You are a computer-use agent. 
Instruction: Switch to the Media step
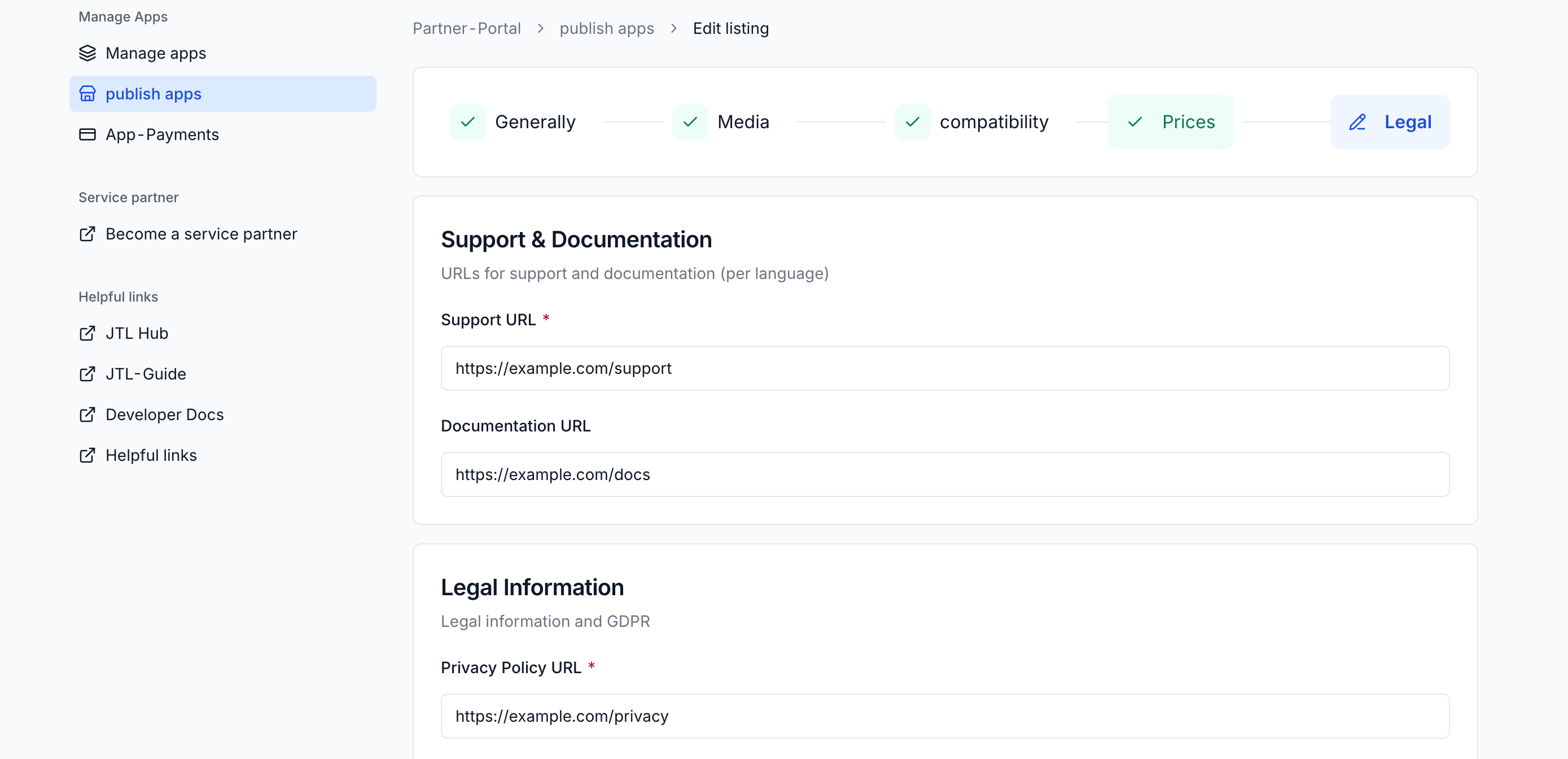click(721, 122)
